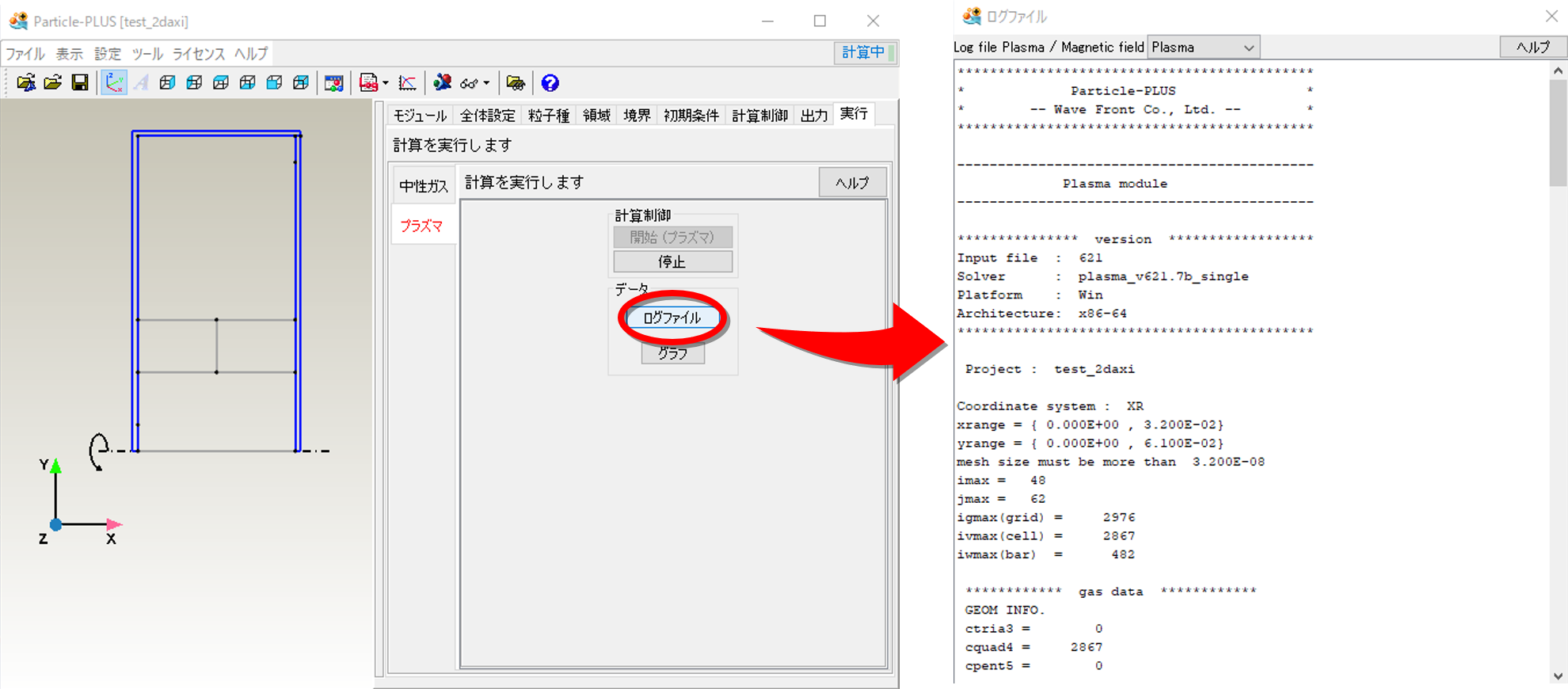Expand the Log icon dropdown arrow

click(386, 83)
